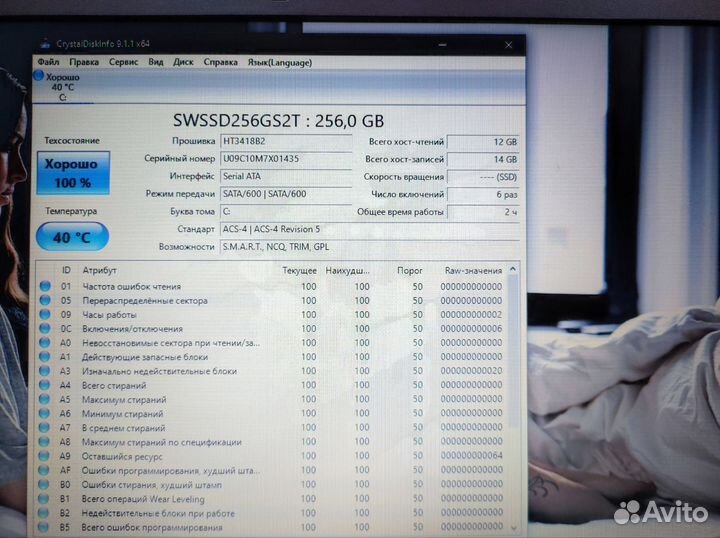
Task: Click status icon of row A0 Невосстановимые сектора
Action: [x=45, y=342]
